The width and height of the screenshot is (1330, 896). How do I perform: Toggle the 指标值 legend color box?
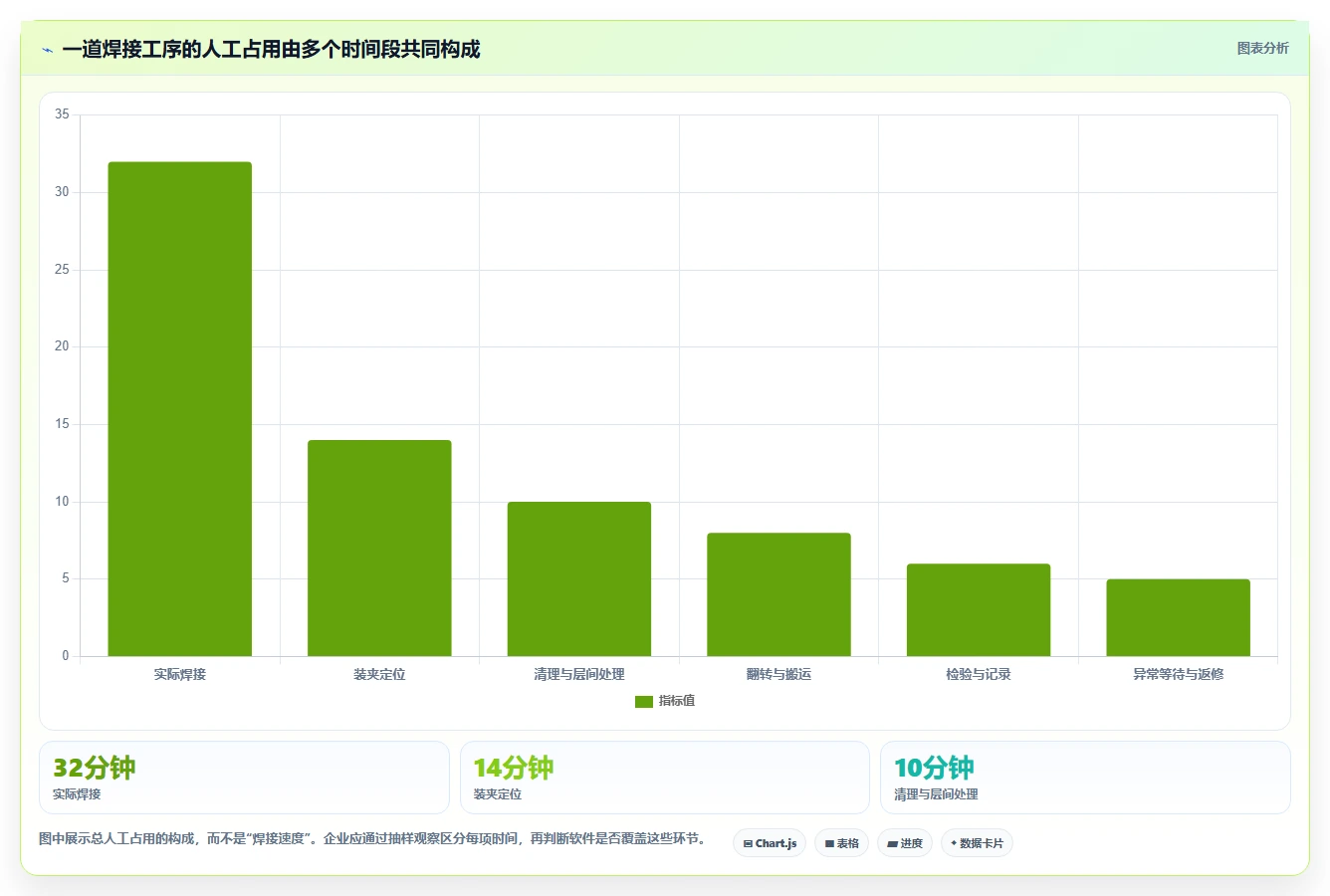pyautogui.click(x=643, y=701)
